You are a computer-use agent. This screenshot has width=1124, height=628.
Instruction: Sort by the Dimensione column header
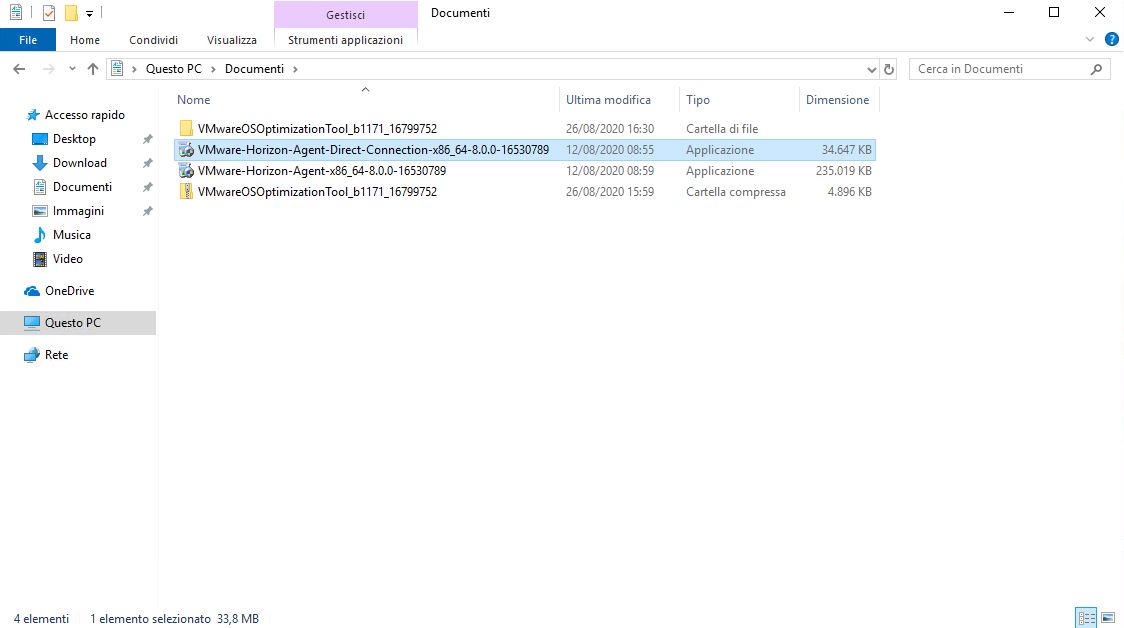click(x=839, y=100)
